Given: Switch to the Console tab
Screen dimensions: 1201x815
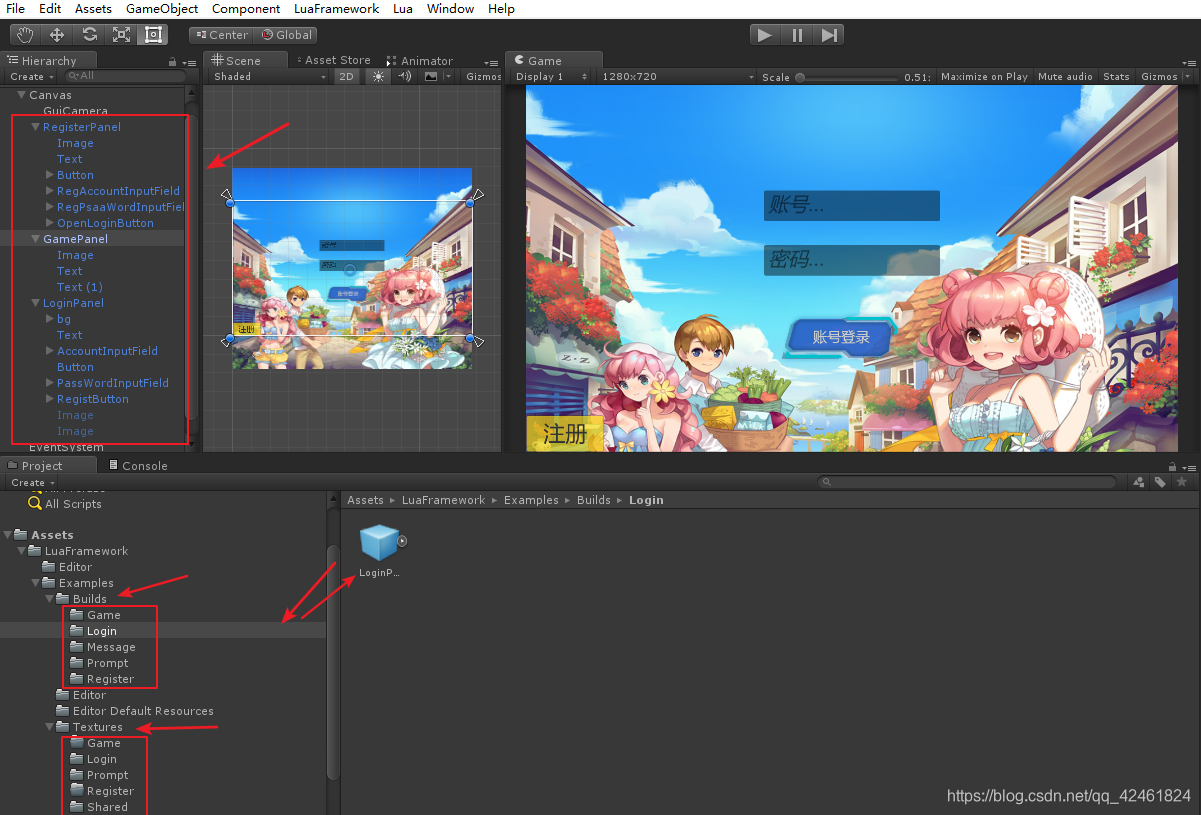Looking at the screenshot, I should click(x=138, y=465).
